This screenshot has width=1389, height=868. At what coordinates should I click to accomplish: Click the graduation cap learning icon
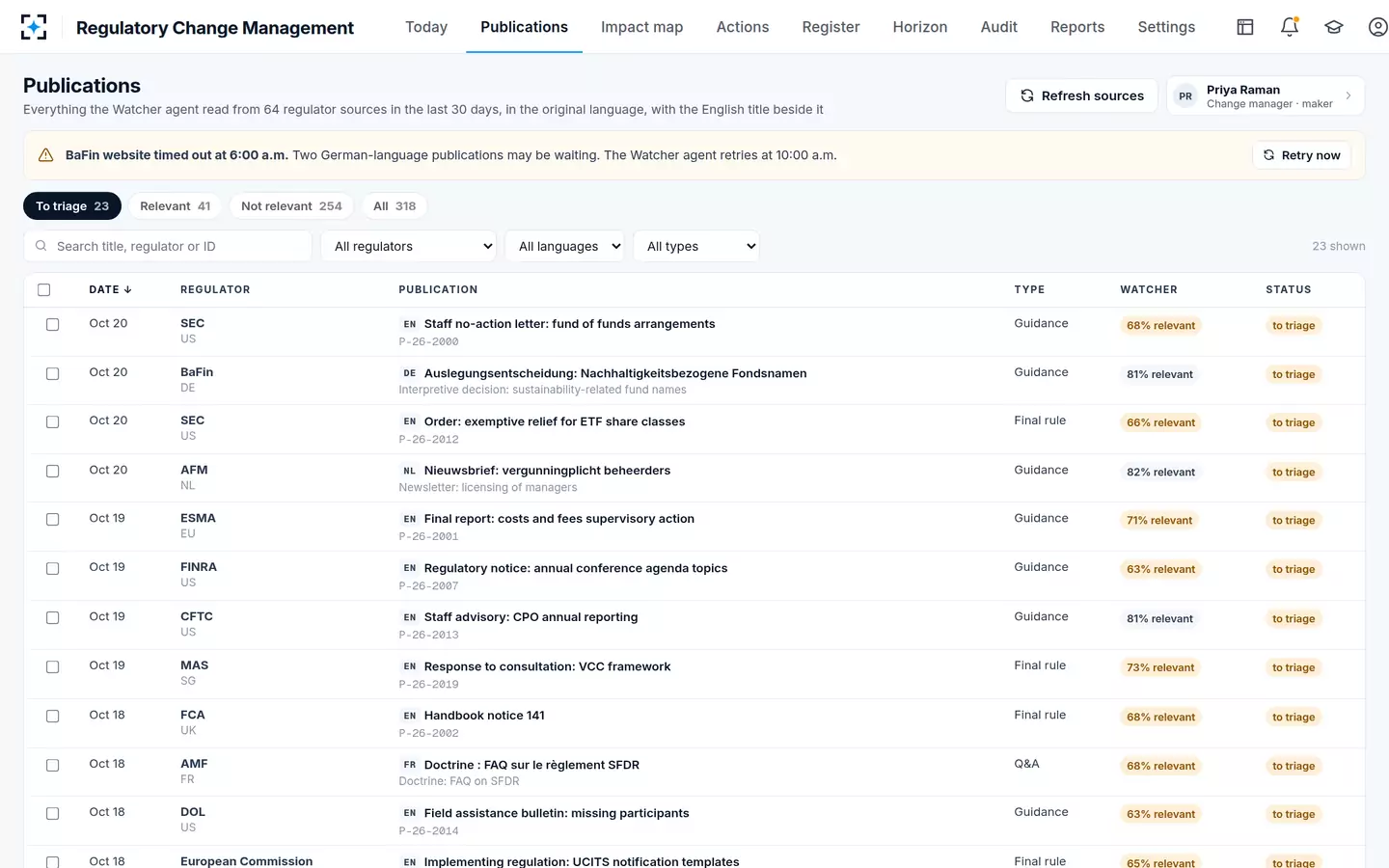click(x=1334, y=27)
